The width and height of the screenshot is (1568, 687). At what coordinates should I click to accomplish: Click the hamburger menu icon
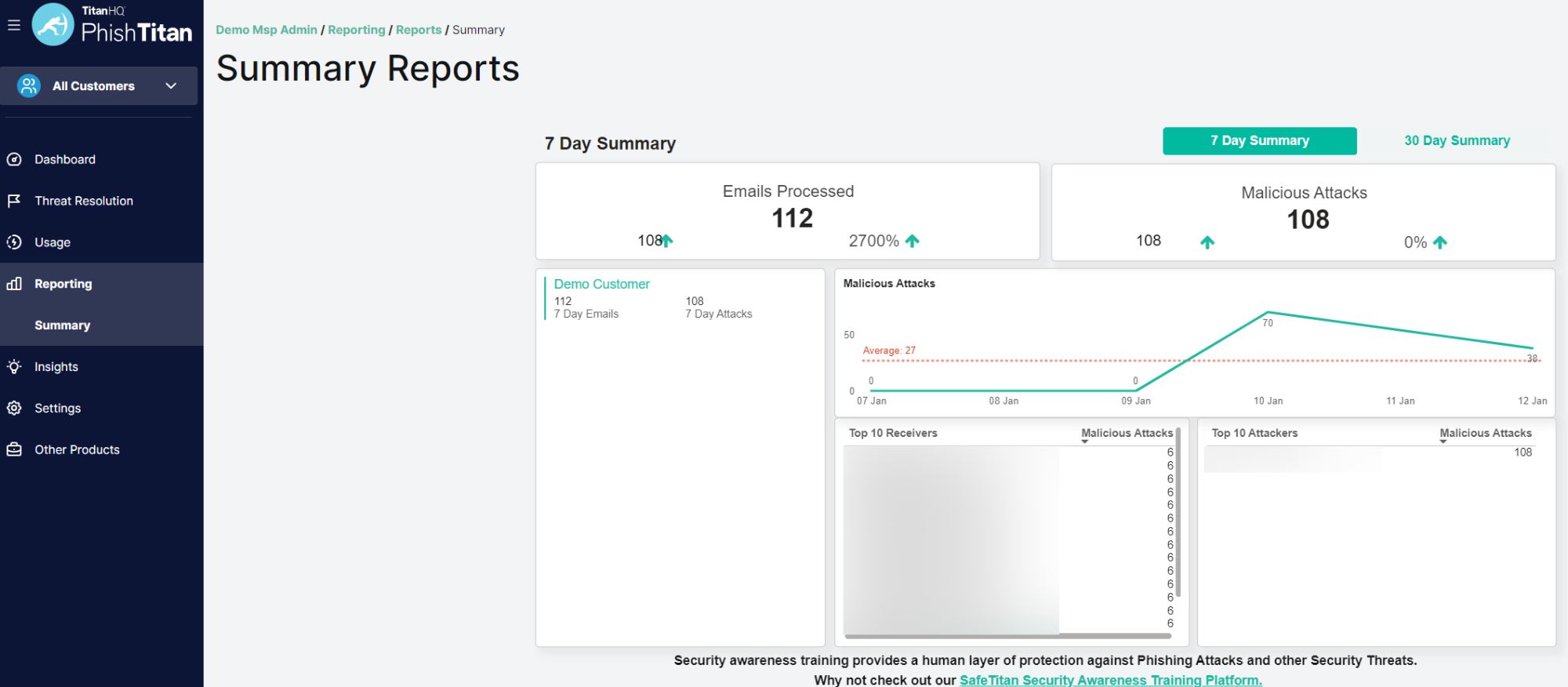(x=13, y=25)
